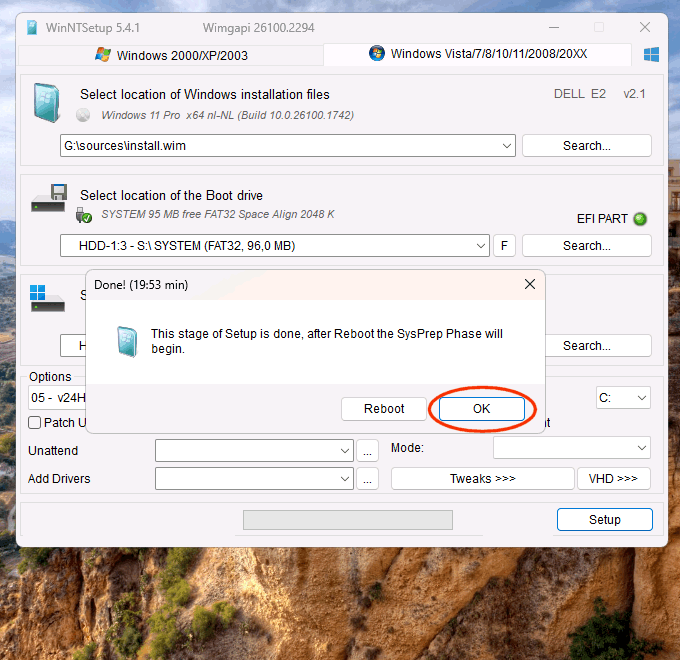Open the 05 - v24H edition dropdown
This screenshot has width=680, height=660.
[57, 398]
